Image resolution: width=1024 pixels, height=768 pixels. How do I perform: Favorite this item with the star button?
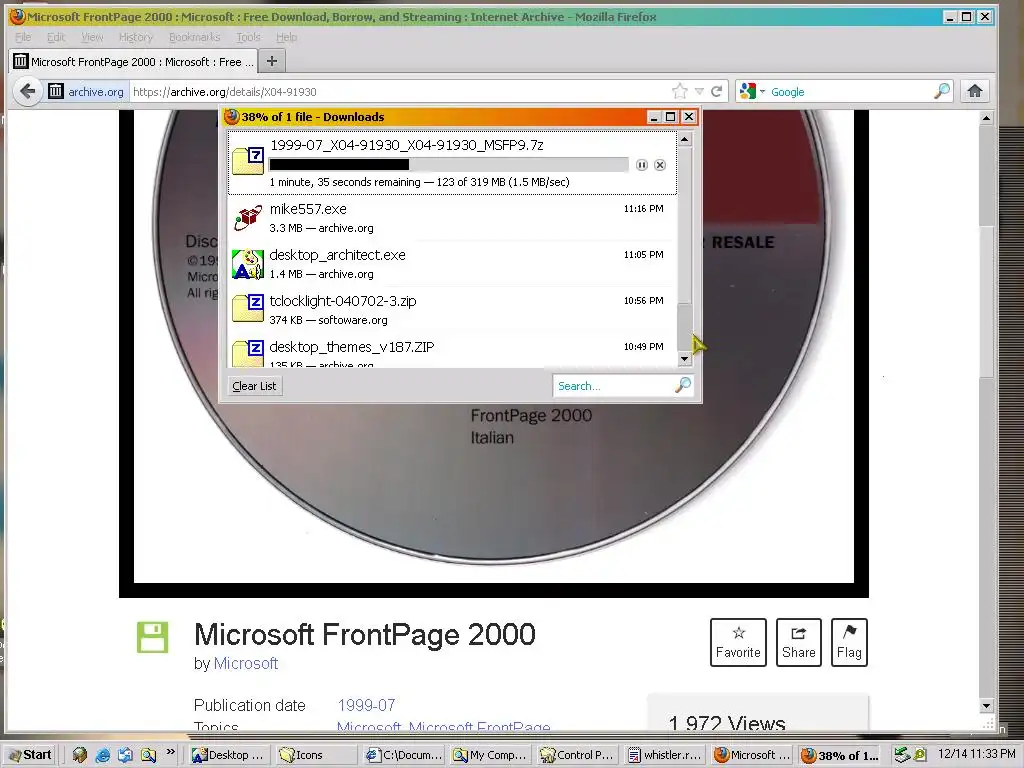(x=738, y=642)
